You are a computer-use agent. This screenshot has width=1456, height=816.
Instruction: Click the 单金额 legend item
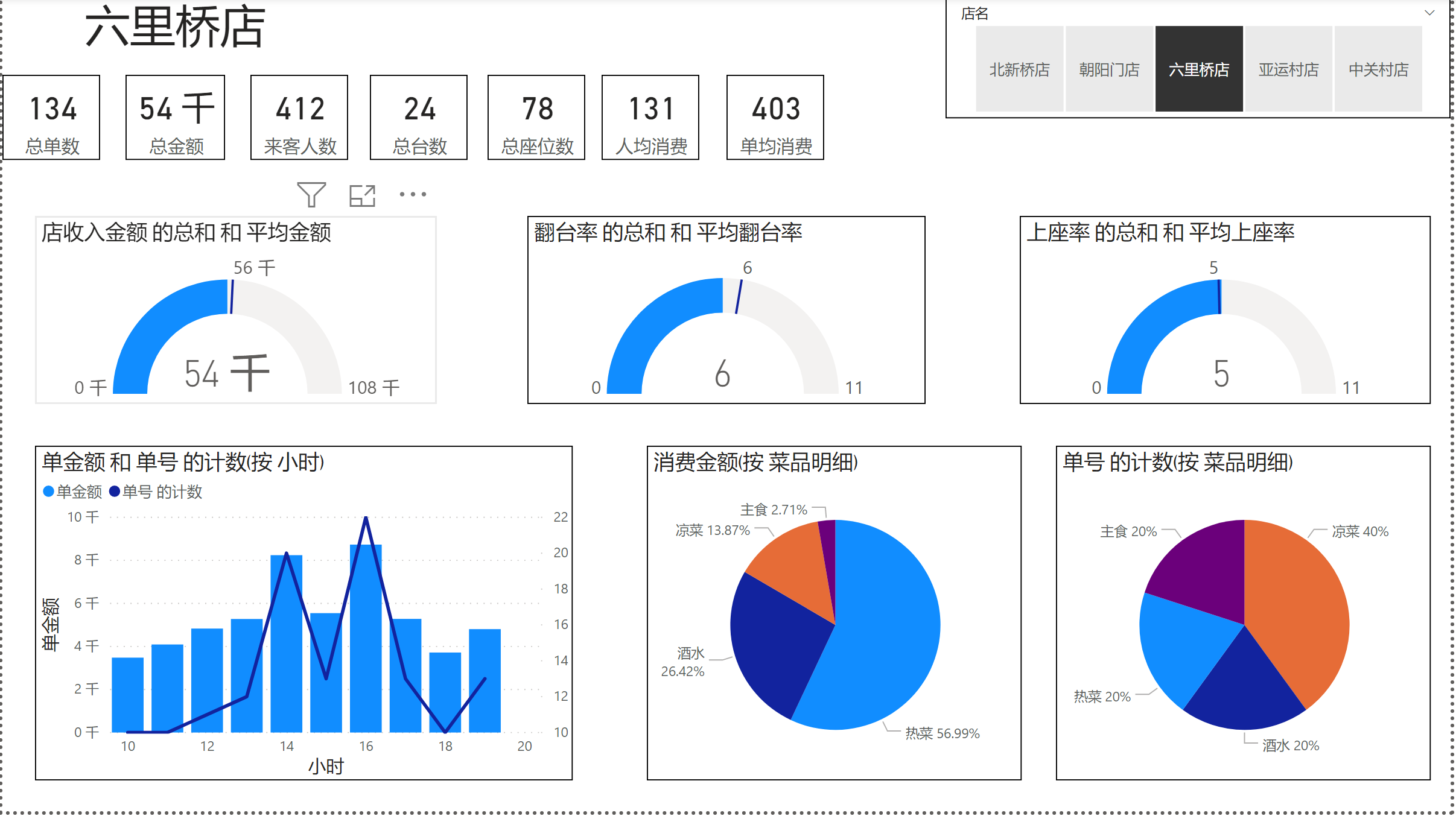pos(73,492)
